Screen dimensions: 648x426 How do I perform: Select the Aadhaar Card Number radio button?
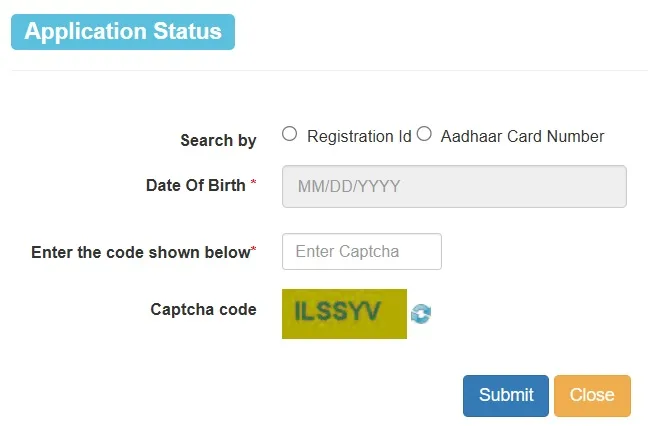coord(424,134)
